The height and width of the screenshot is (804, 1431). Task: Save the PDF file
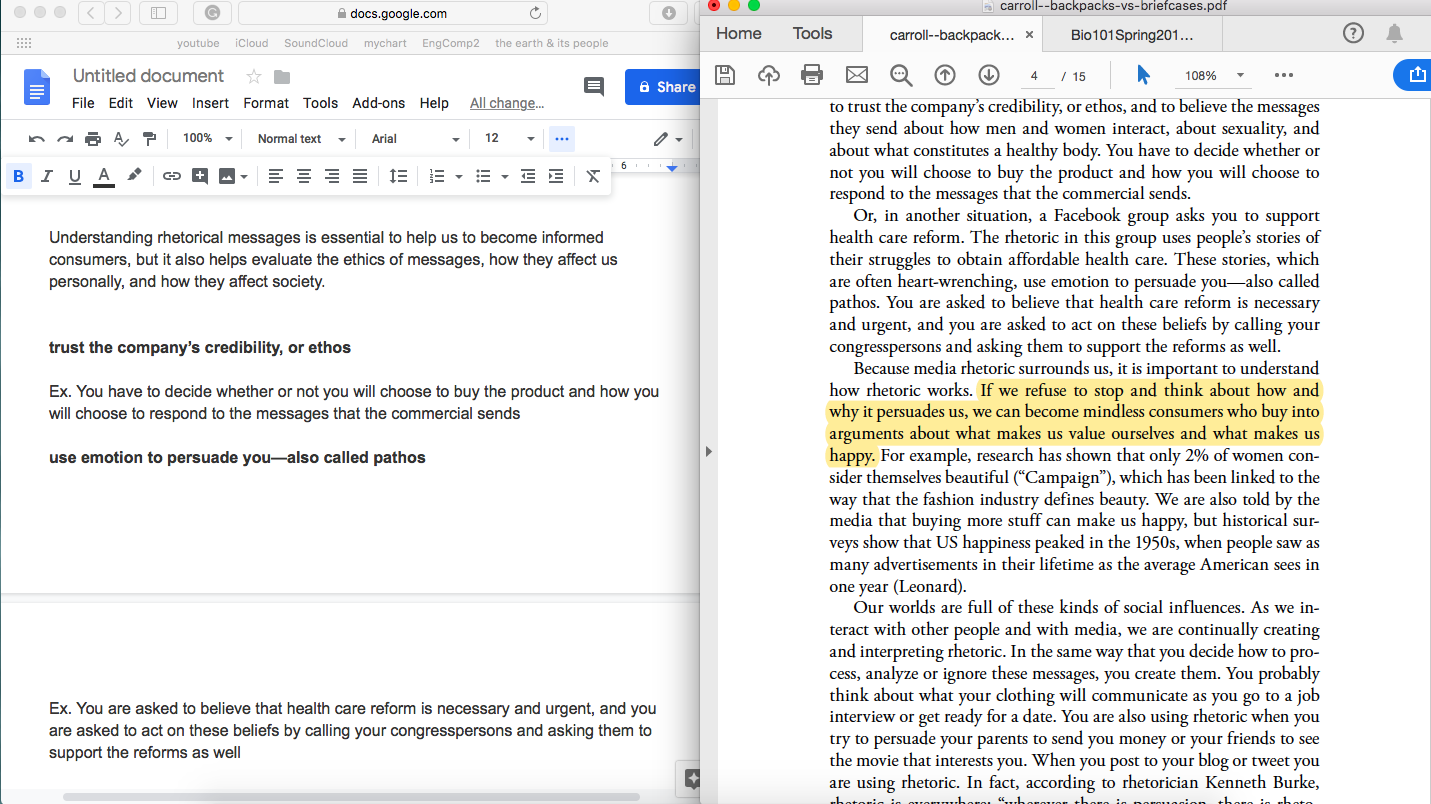725,75
